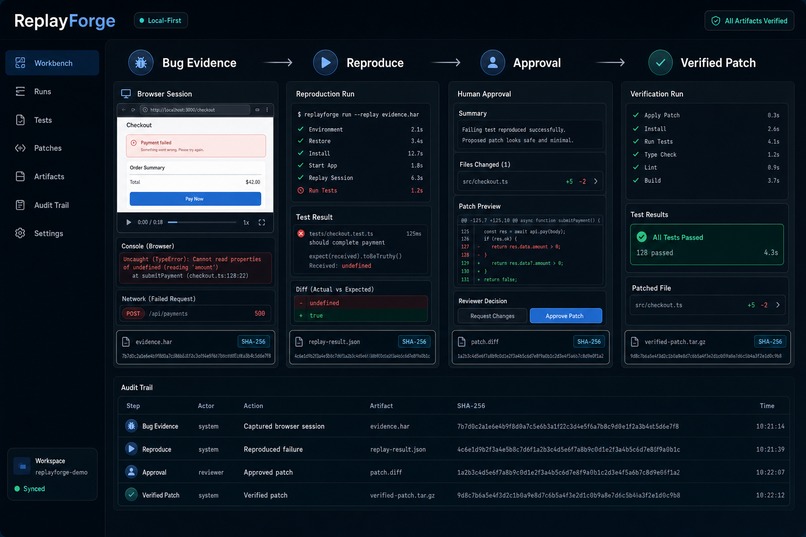Click the patch.diff SHA-256 badge
The image size is (806, 537).
(589, 342)
